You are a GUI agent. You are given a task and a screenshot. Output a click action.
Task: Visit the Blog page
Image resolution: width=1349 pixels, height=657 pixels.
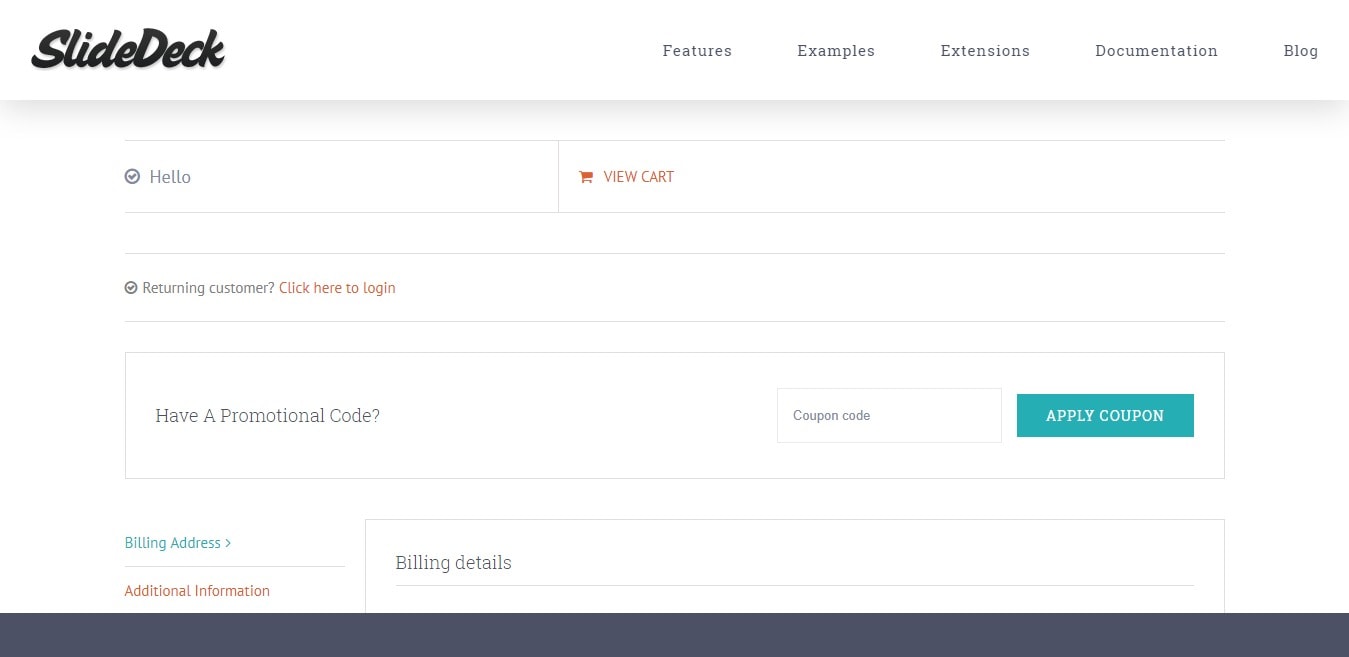(1301, 51)
